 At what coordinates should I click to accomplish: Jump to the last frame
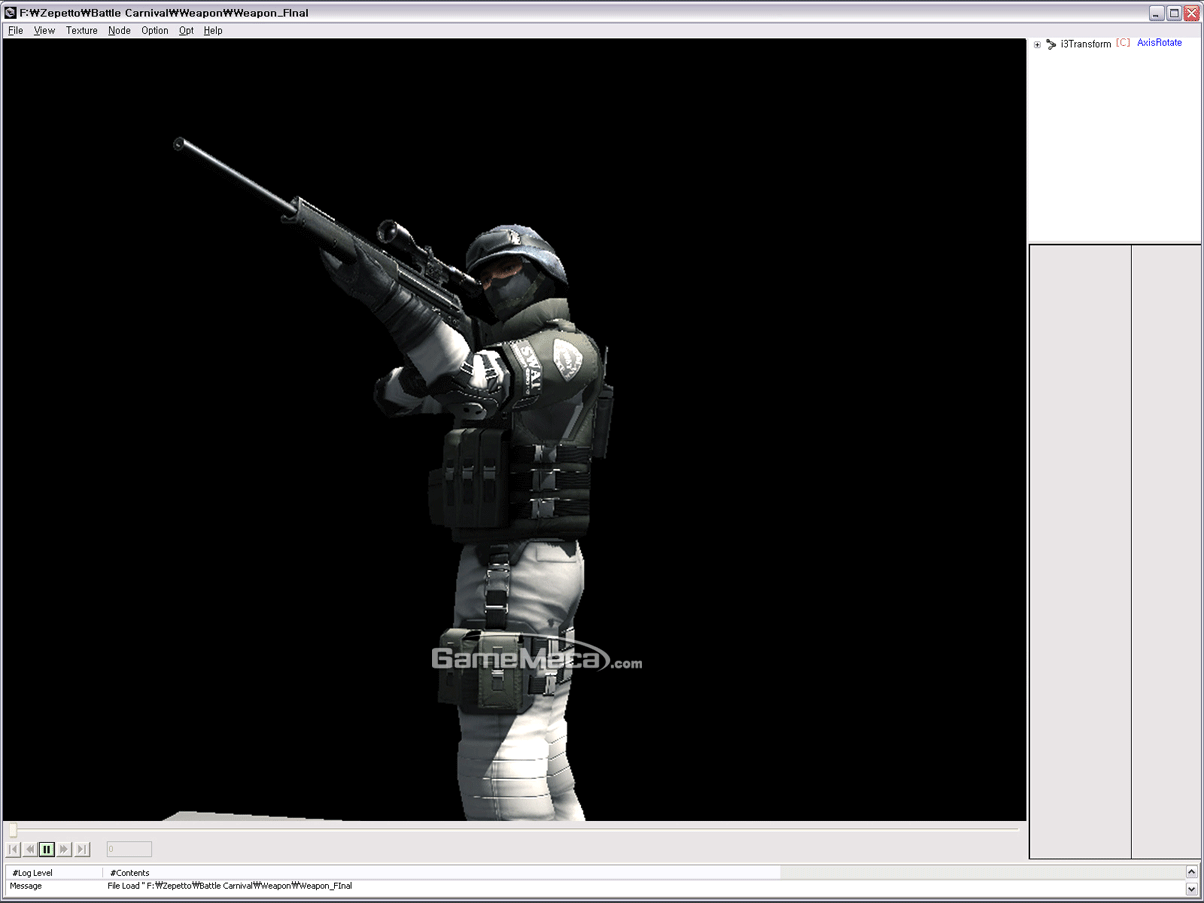coord(81,849)
